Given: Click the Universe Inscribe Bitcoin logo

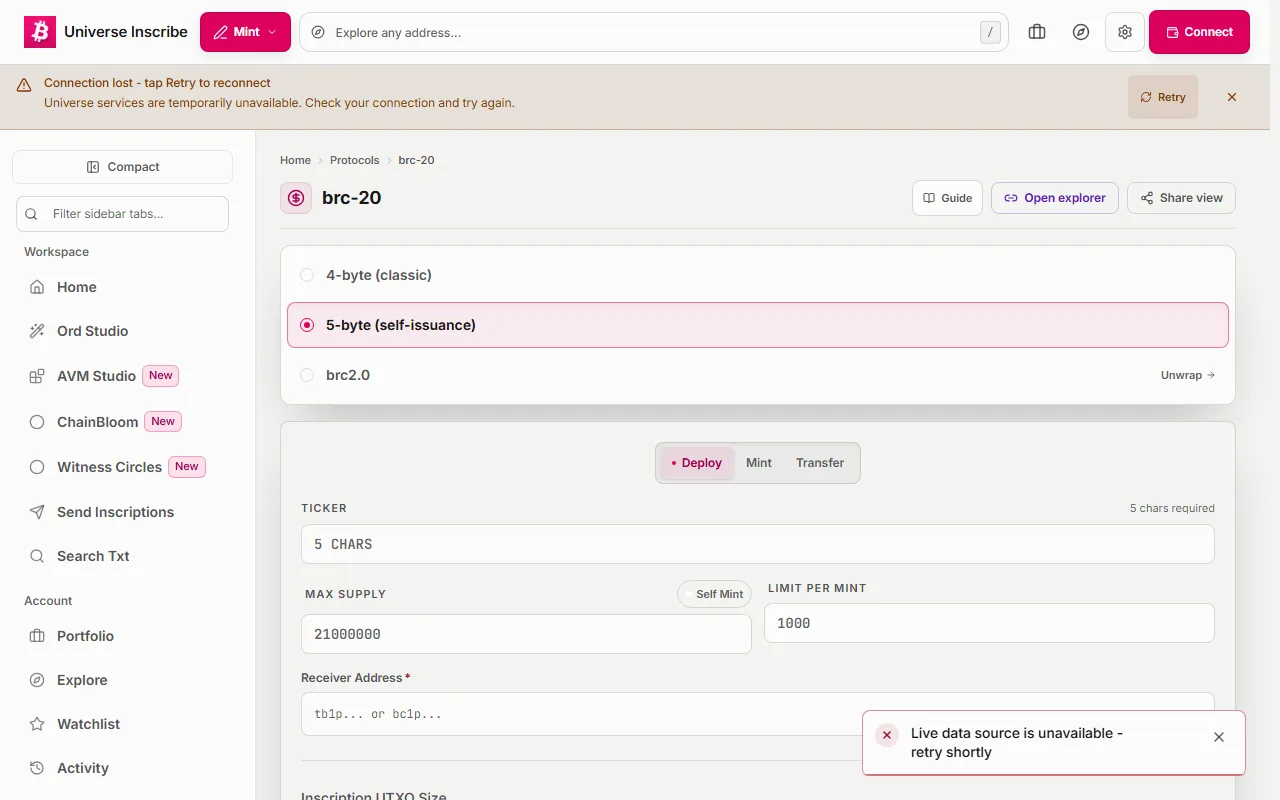Looking at the screenshot, I should (x=40, y=32).
